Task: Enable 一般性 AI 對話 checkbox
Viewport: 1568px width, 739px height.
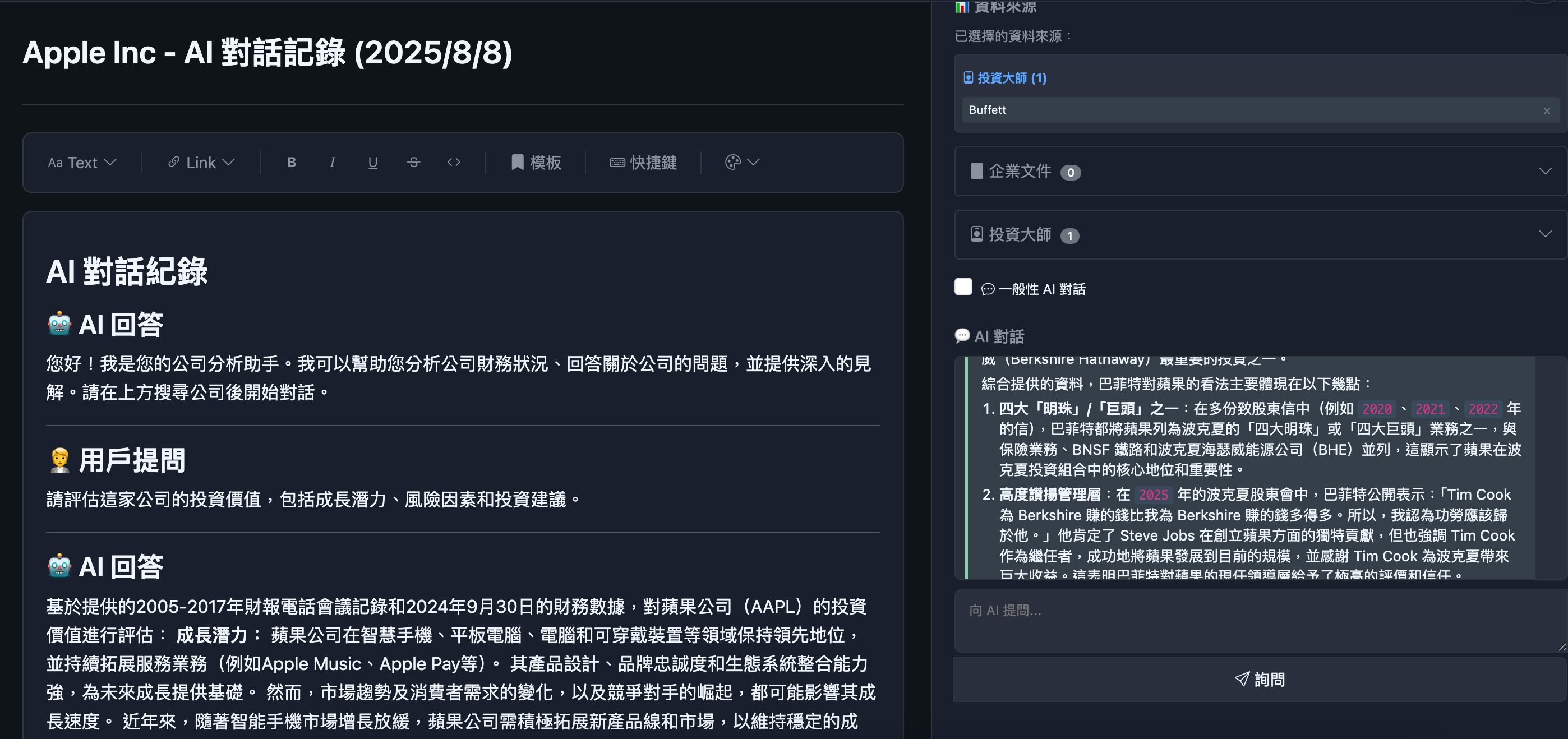Action: 963,287
